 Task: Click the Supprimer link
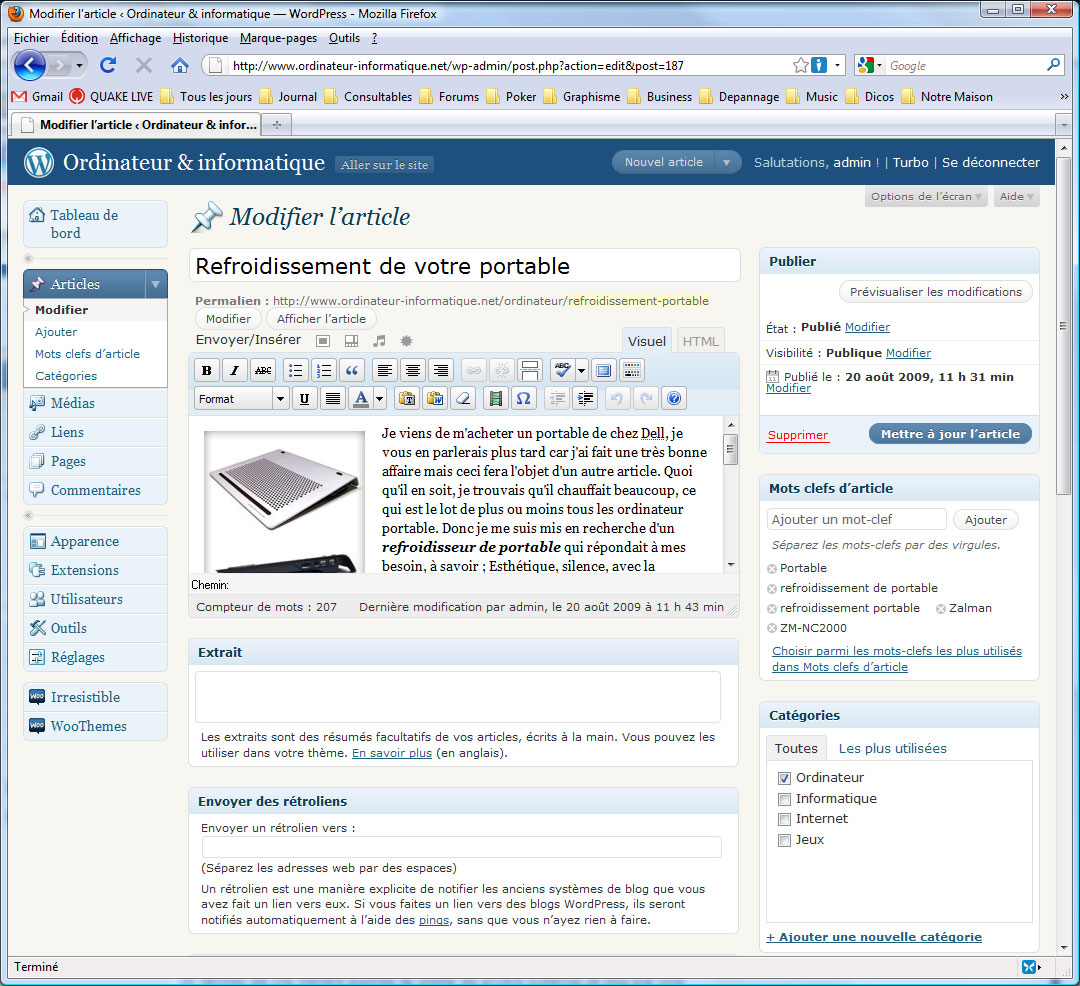(x=798, y=435)
